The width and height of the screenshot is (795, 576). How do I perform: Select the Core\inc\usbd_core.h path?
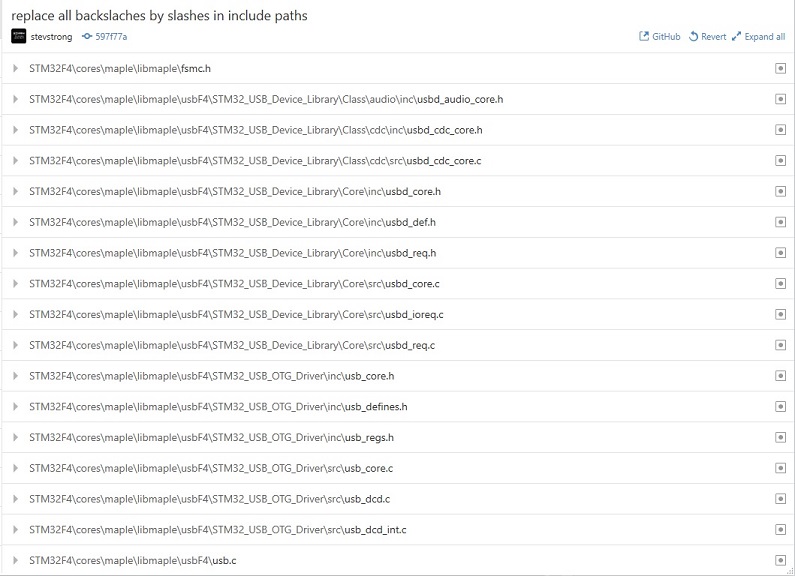click(x=235, y=192)
